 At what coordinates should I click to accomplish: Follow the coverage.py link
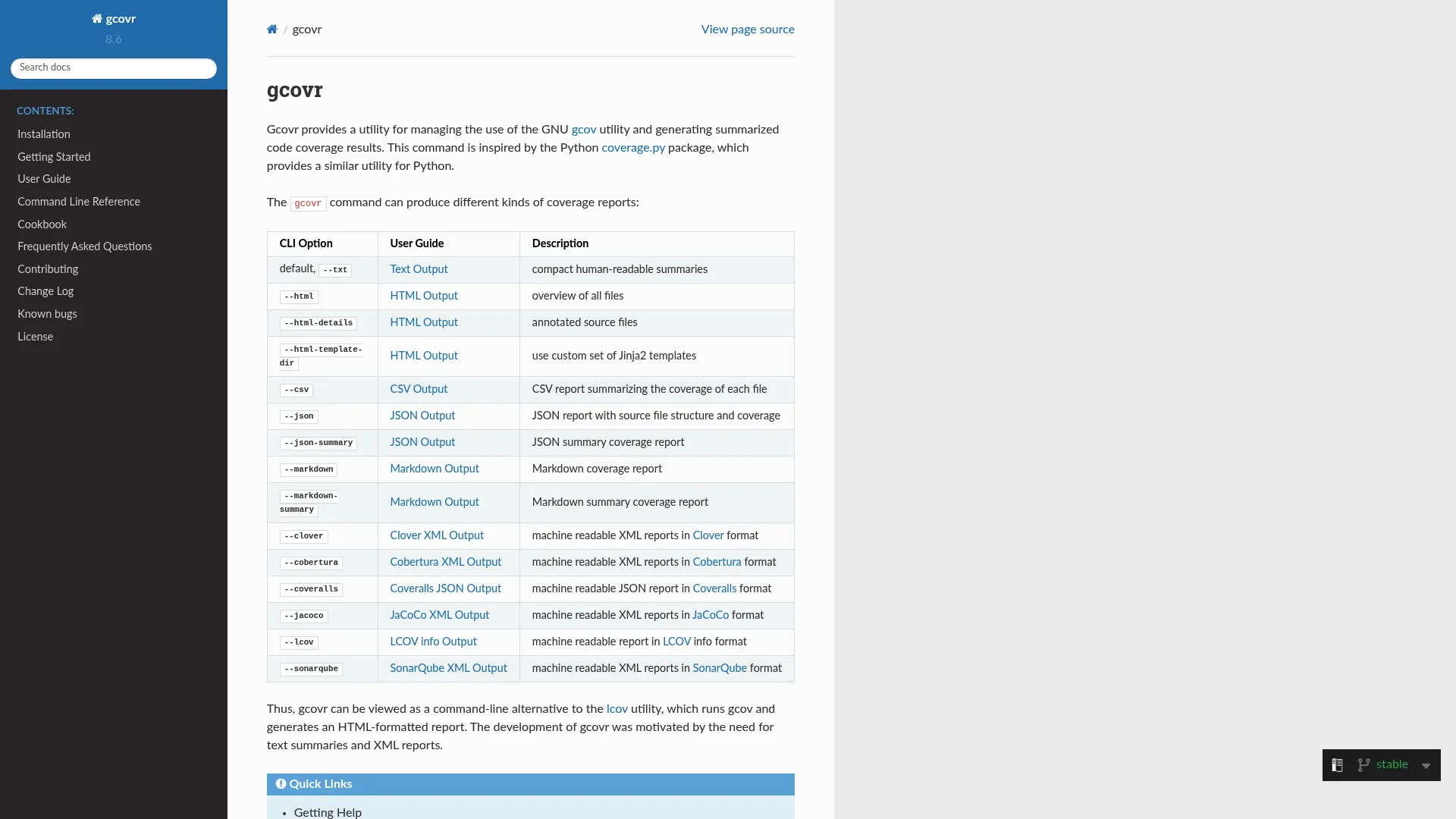633,148
